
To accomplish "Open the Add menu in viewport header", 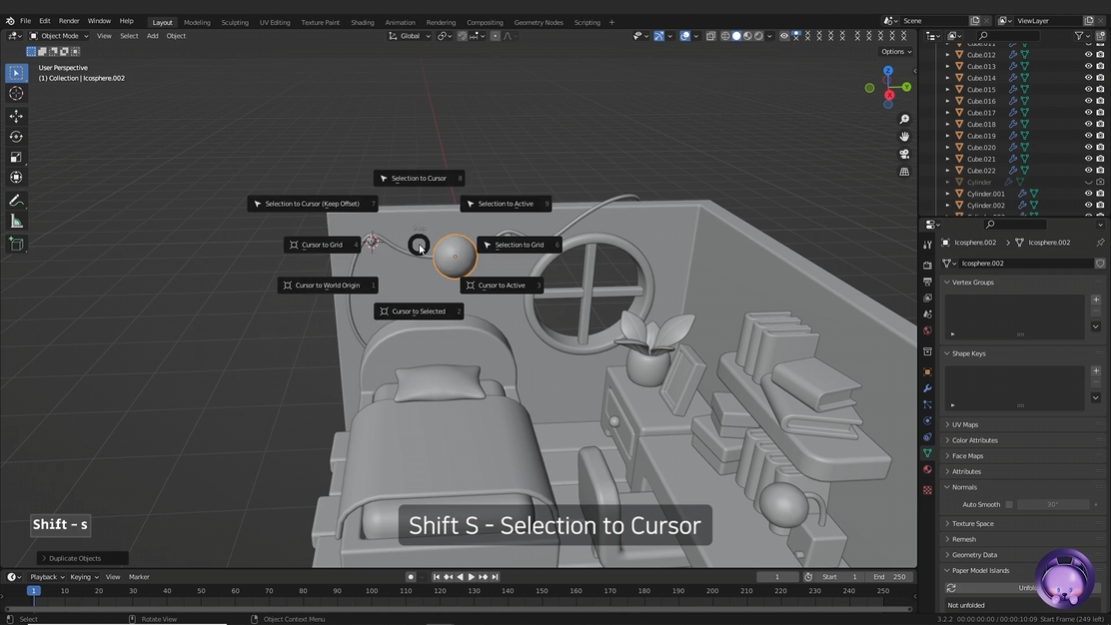I will (152, 36).
